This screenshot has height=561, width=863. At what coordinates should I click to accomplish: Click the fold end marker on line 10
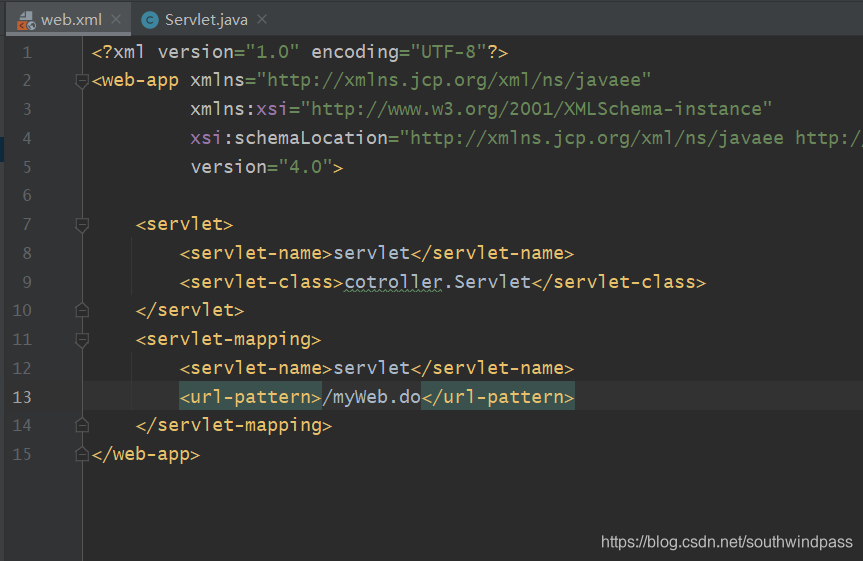point(82,311)
